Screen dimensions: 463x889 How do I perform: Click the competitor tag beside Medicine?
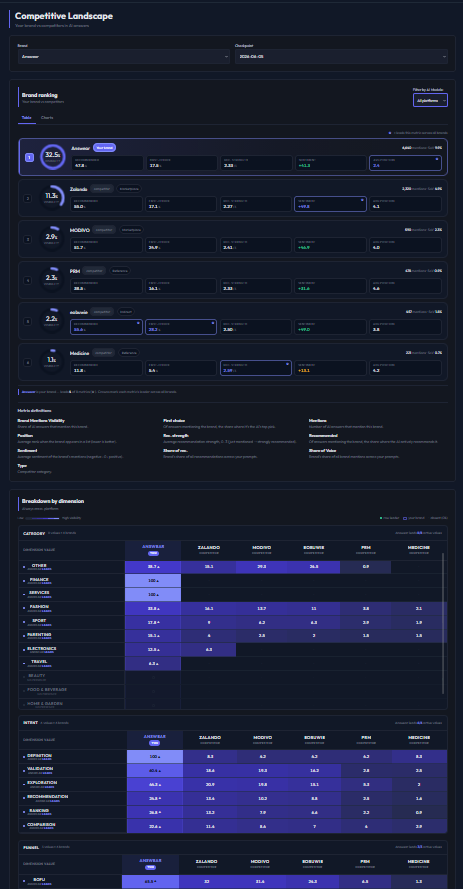pos(103,352)
